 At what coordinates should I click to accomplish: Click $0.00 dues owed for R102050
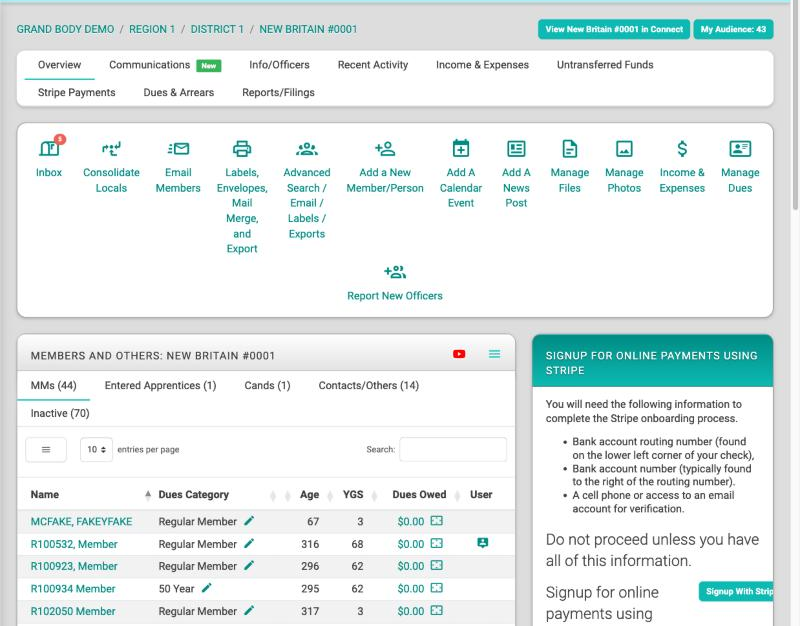coord(411,611)
